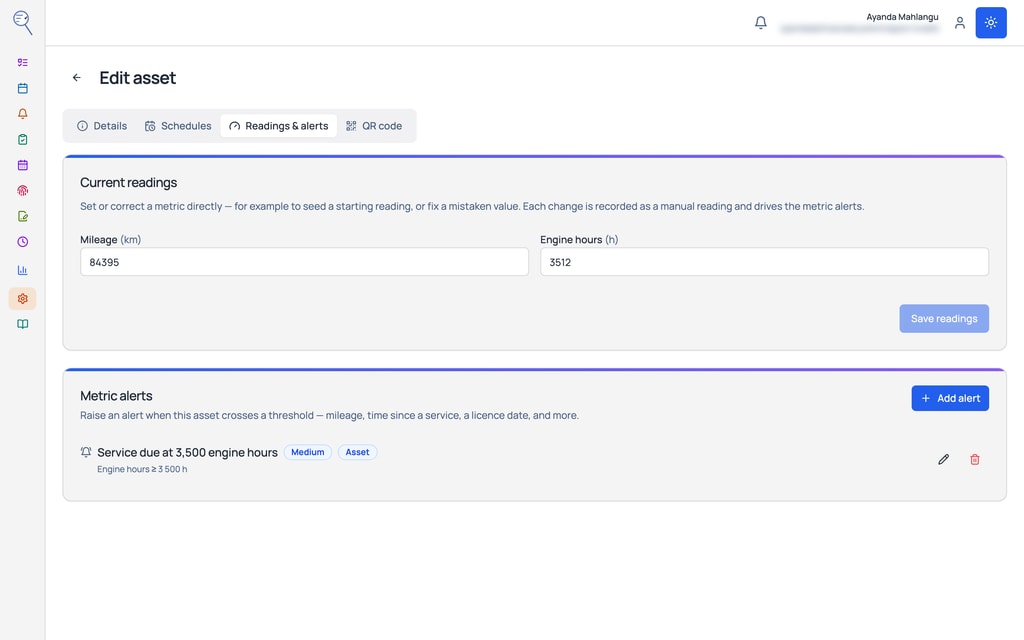Open the user profile icon
This screenshot has width=1024, height=640.
coord(959,23)
